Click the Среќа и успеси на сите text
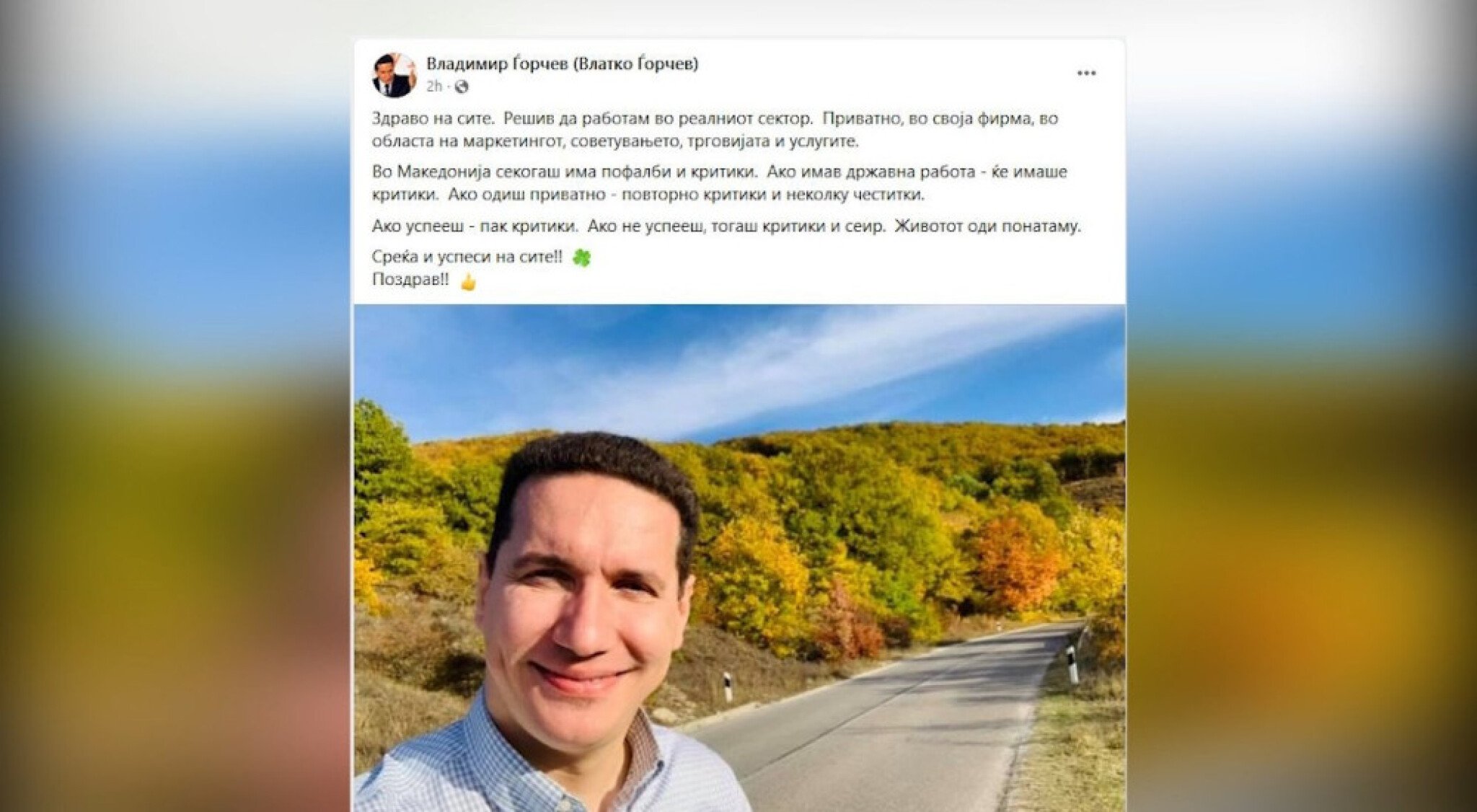Image resolution: width=1477 pixels, height=812 pixels. tap(467, 257)
